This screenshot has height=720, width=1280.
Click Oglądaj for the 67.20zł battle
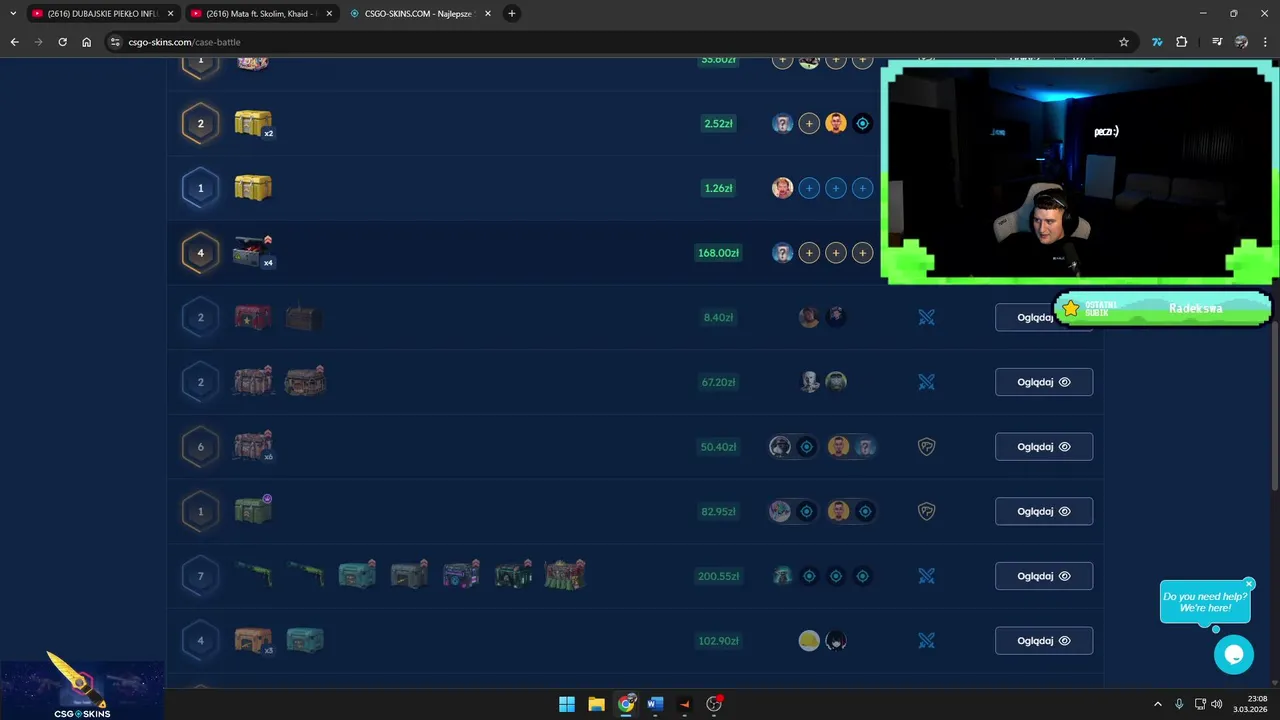pos(1044,382)
